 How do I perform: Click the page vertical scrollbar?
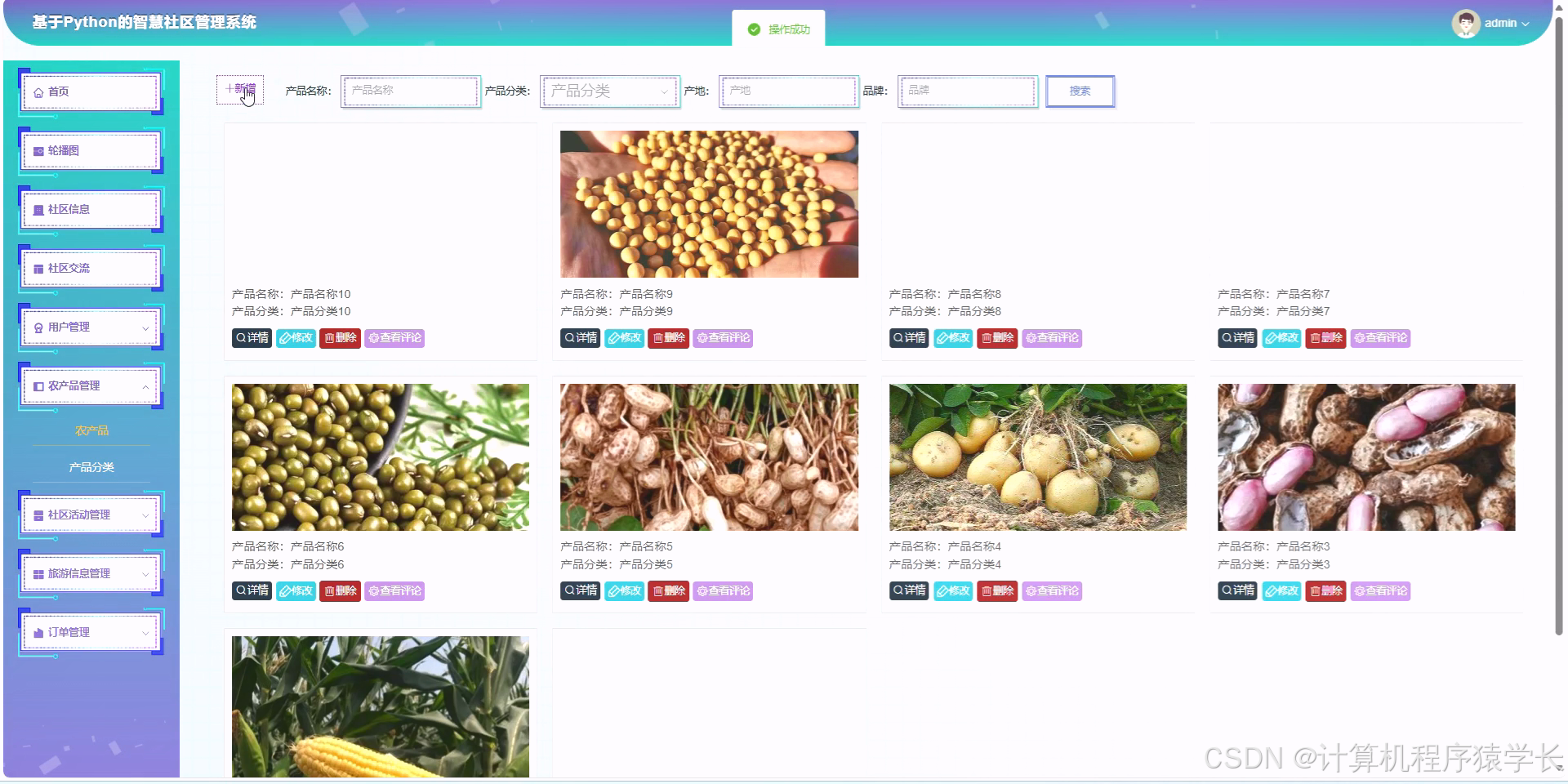click(x=1558, y=327)
